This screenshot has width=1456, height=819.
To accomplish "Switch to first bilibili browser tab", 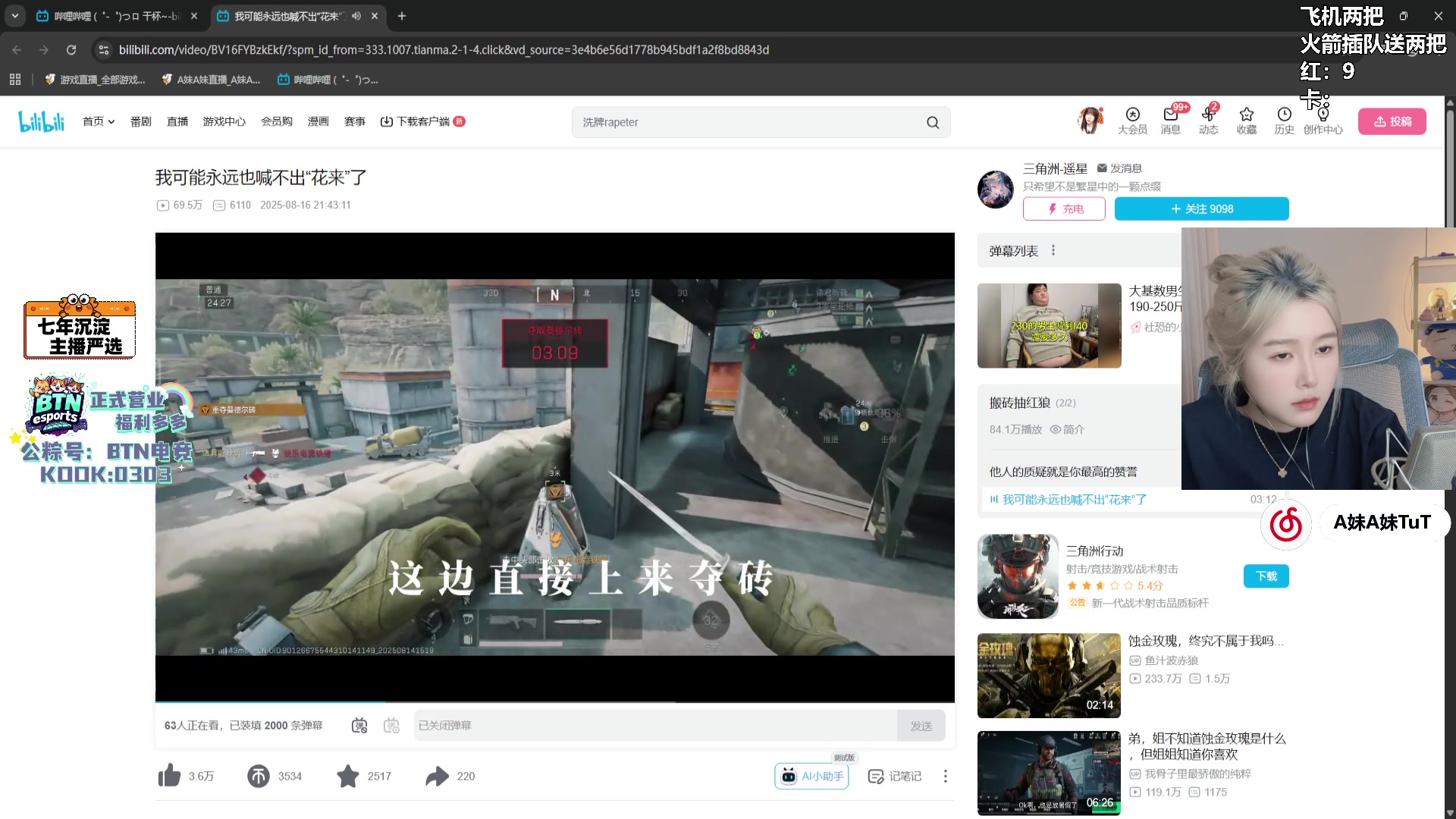I will [x=118, y=16].
